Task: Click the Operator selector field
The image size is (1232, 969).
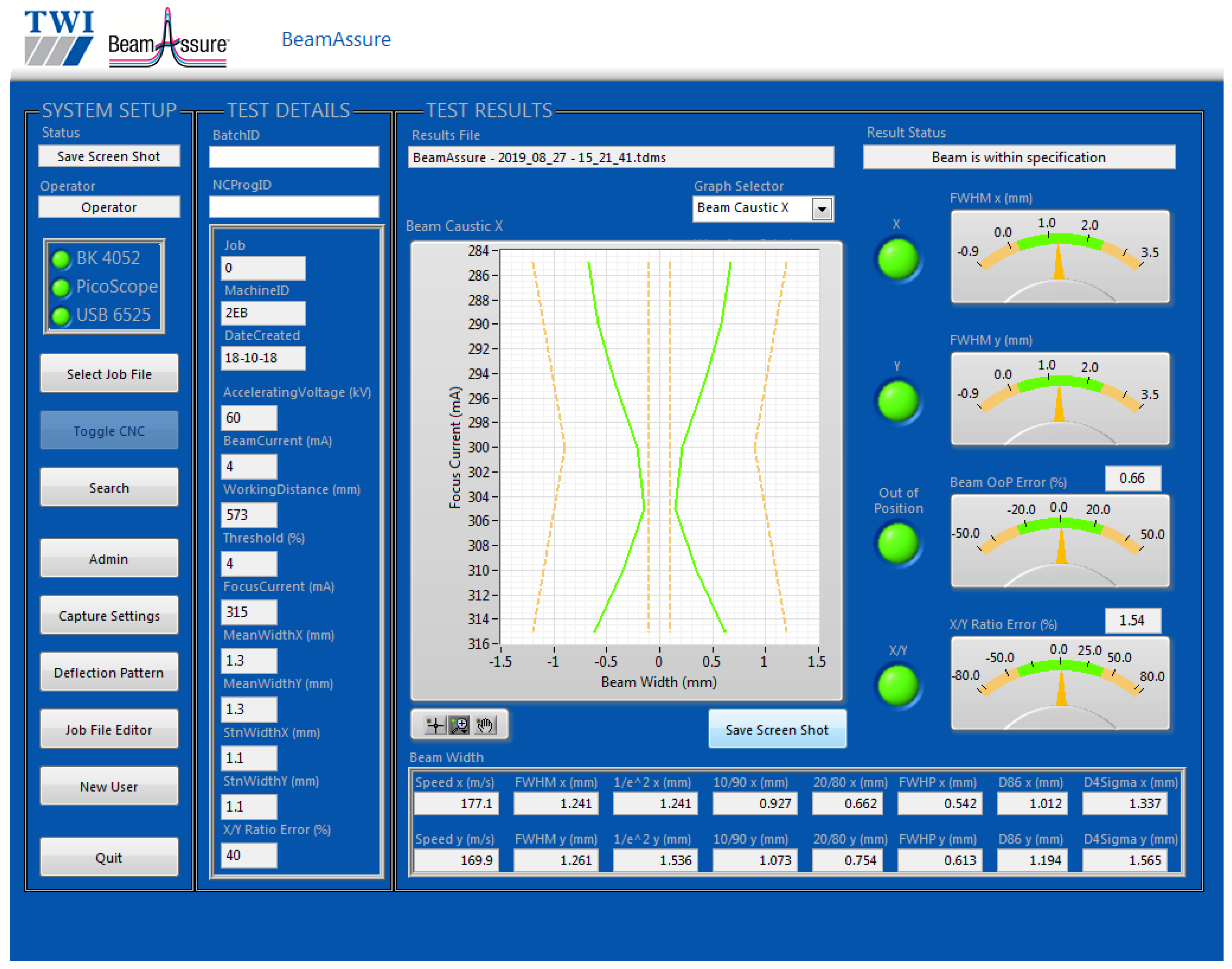Action: pyautogui.click(x=109, y=207)
